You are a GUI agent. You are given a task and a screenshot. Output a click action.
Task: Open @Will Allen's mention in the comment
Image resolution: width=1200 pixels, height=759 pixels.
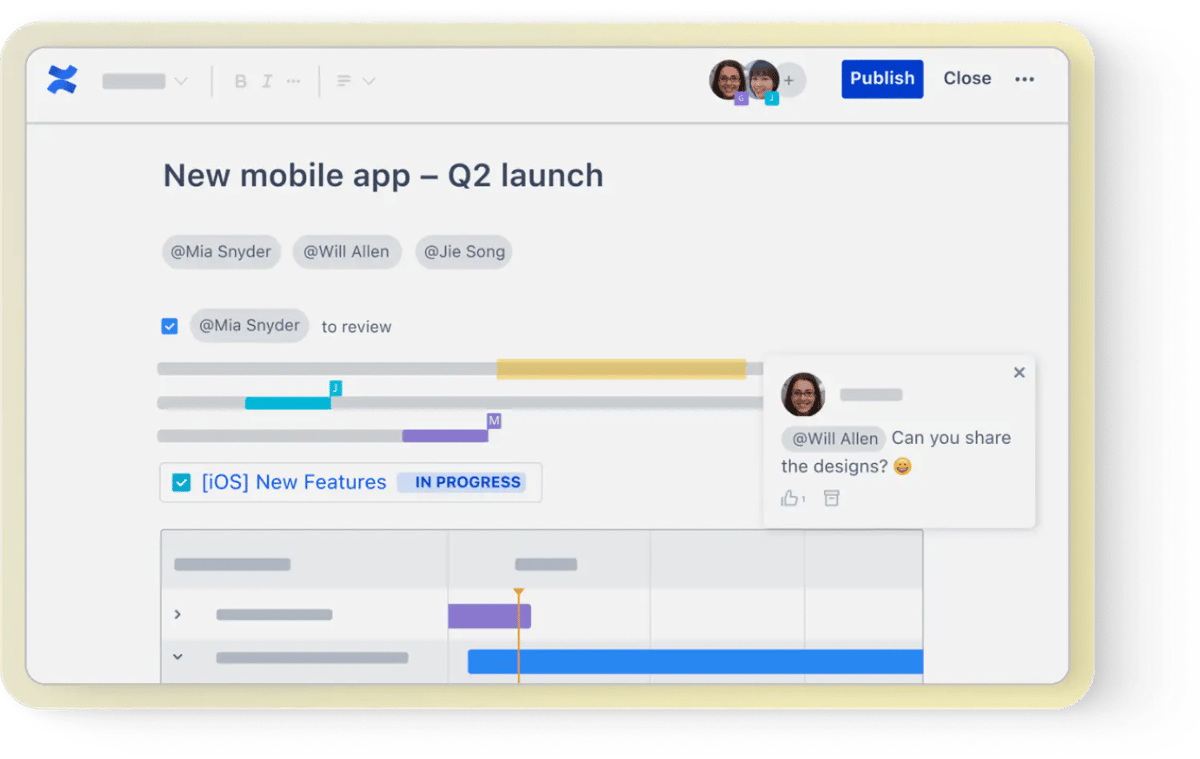pyautogui.click(x=833, y=438)
